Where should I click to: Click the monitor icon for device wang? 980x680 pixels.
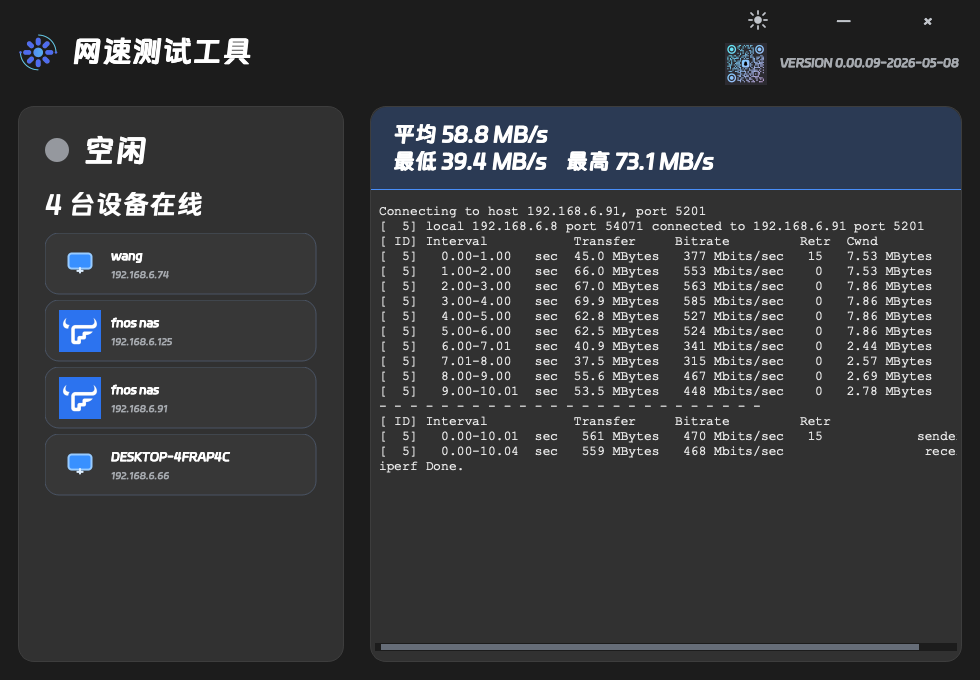(80, 263)
